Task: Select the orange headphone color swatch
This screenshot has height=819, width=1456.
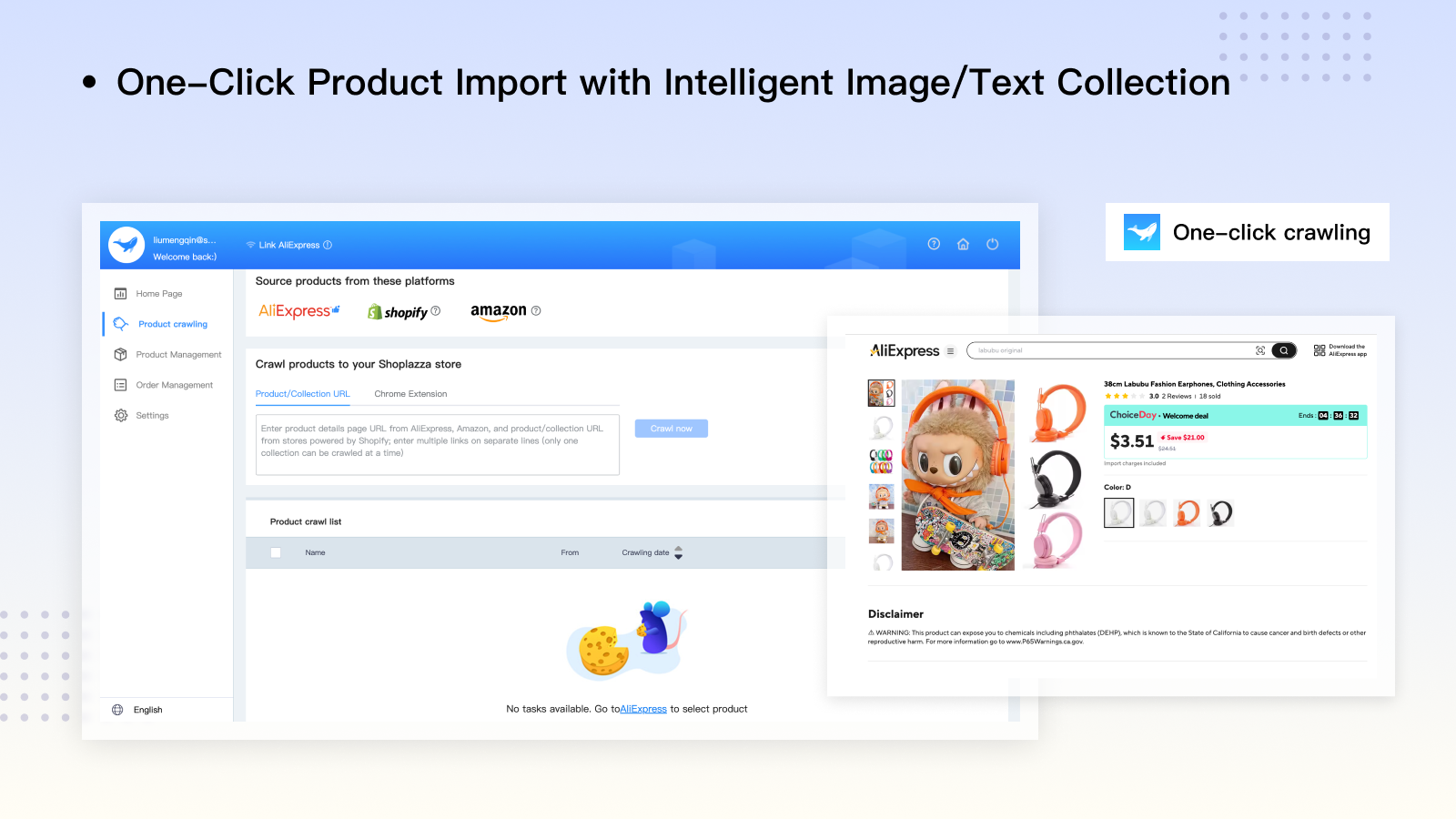Action: click(1187, 513)
